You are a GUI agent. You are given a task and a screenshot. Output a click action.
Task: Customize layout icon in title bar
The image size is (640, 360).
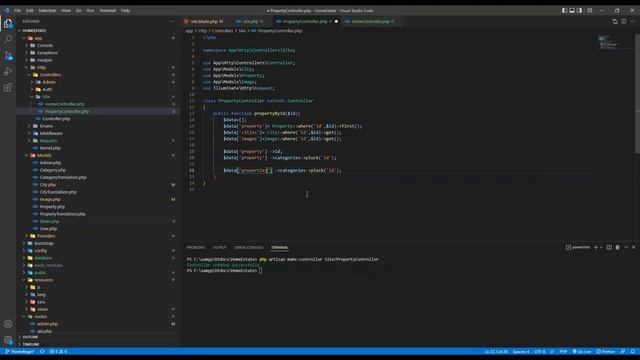click(x=590, y=11)
